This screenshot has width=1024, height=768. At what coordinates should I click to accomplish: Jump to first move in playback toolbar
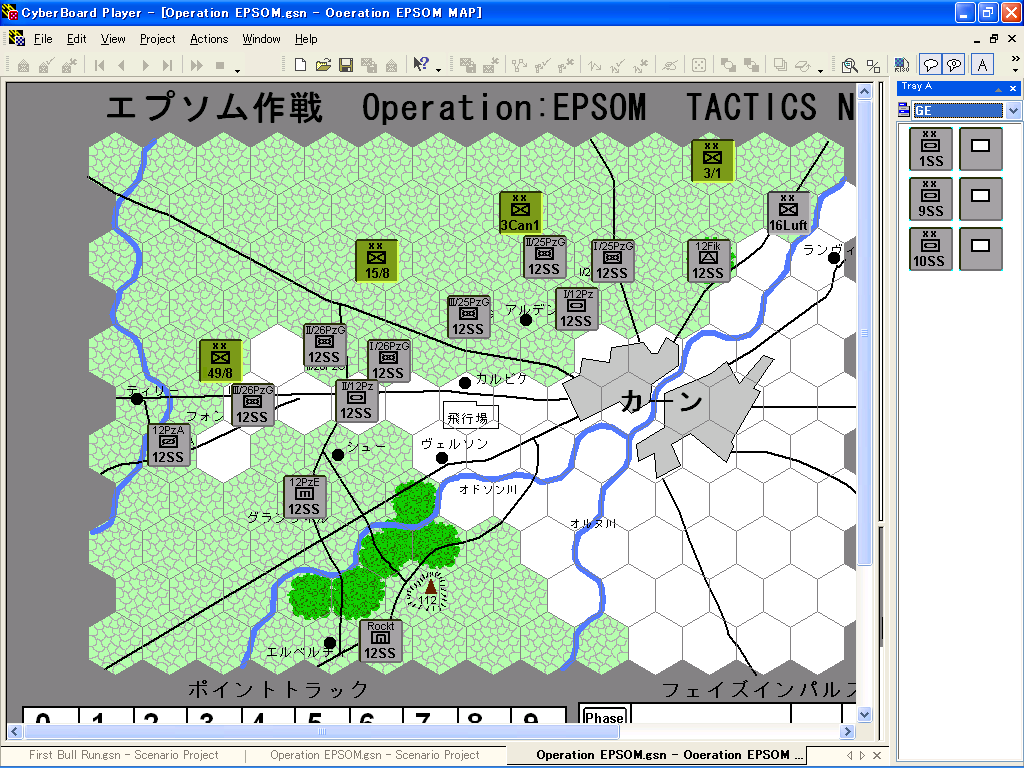tap(99, 65)
